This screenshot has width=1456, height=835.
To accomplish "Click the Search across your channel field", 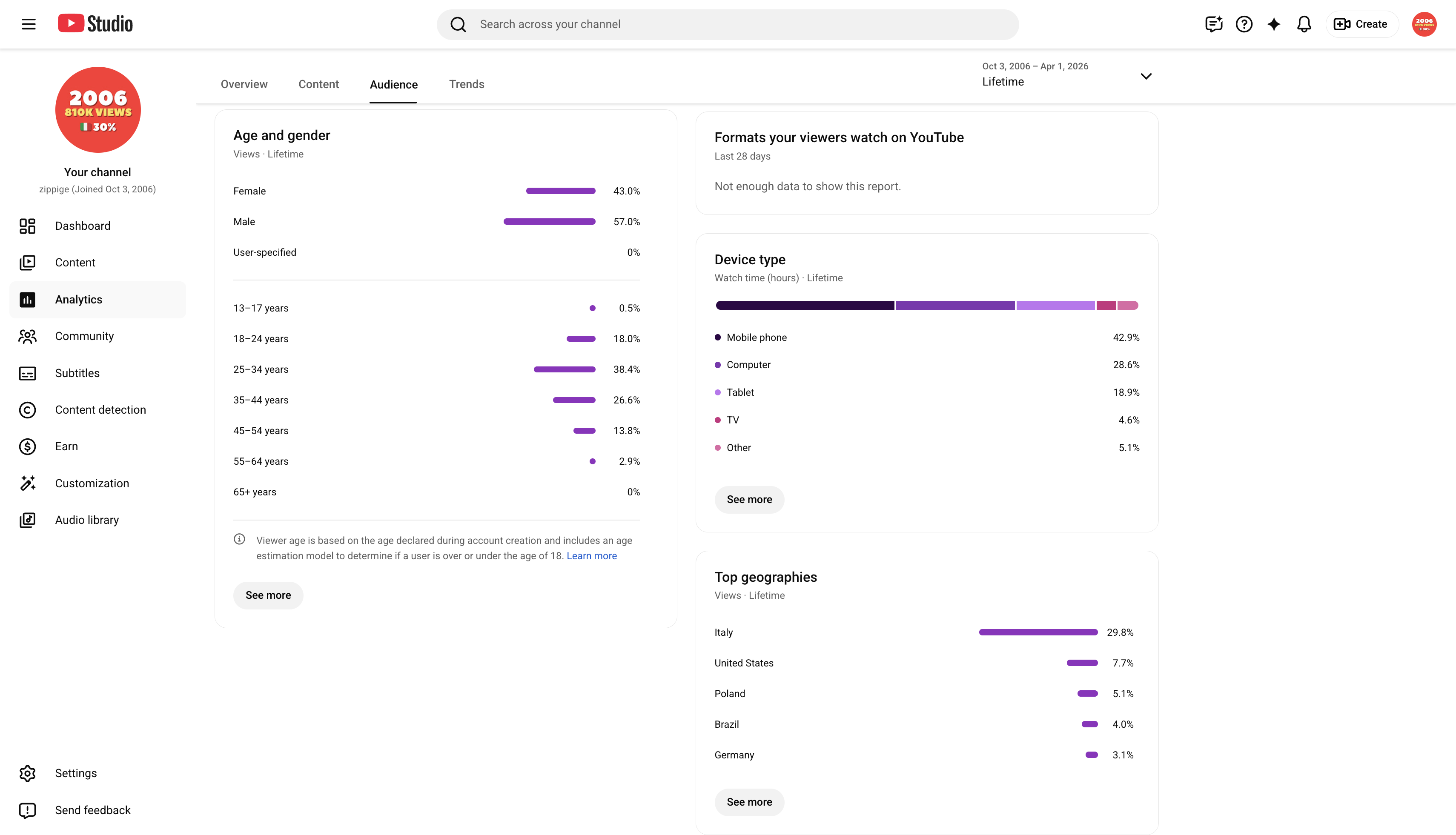I will coord(728,24).
